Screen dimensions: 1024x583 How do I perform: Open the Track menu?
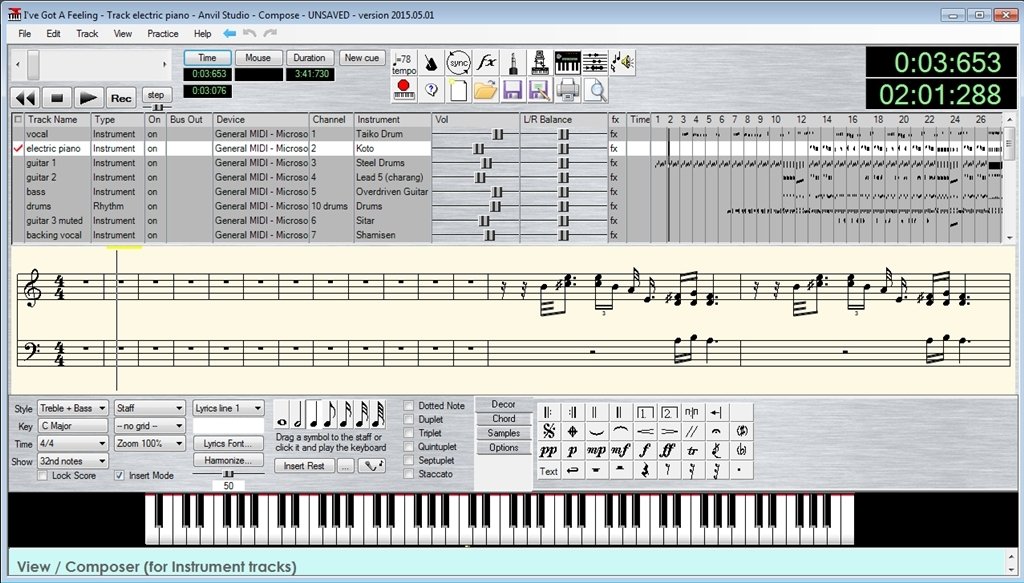click(x=87, y=33)
